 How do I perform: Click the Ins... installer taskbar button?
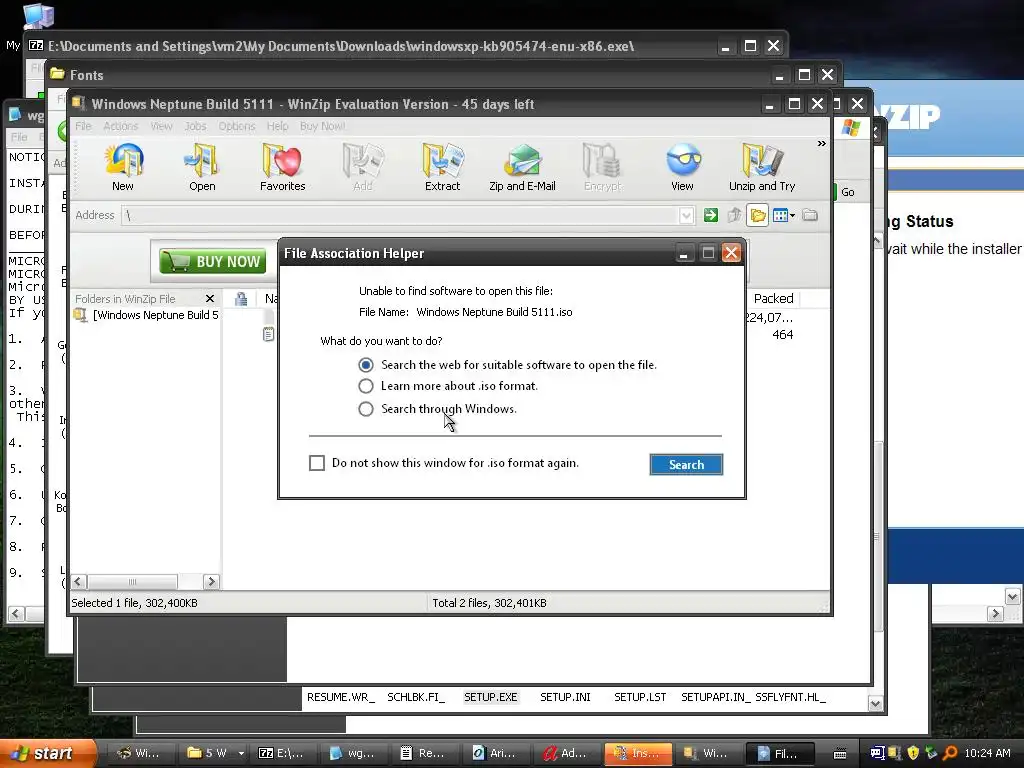coord(636,753)
